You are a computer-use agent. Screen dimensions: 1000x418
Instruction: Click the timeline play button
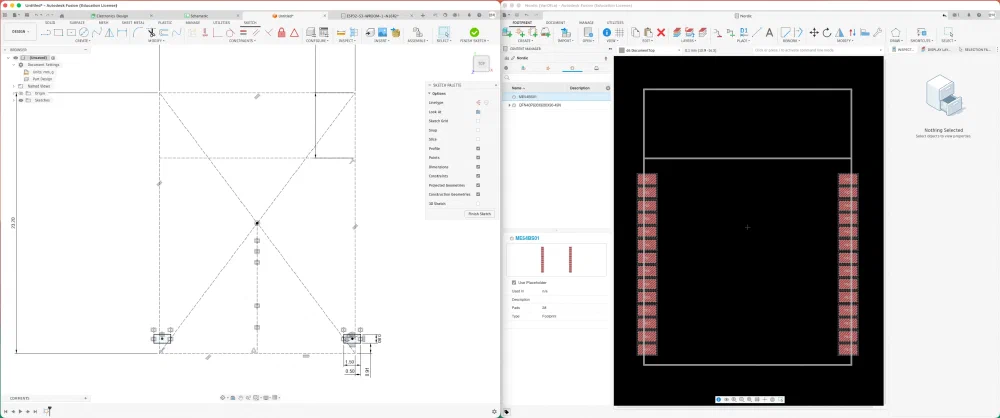[20, 412]
